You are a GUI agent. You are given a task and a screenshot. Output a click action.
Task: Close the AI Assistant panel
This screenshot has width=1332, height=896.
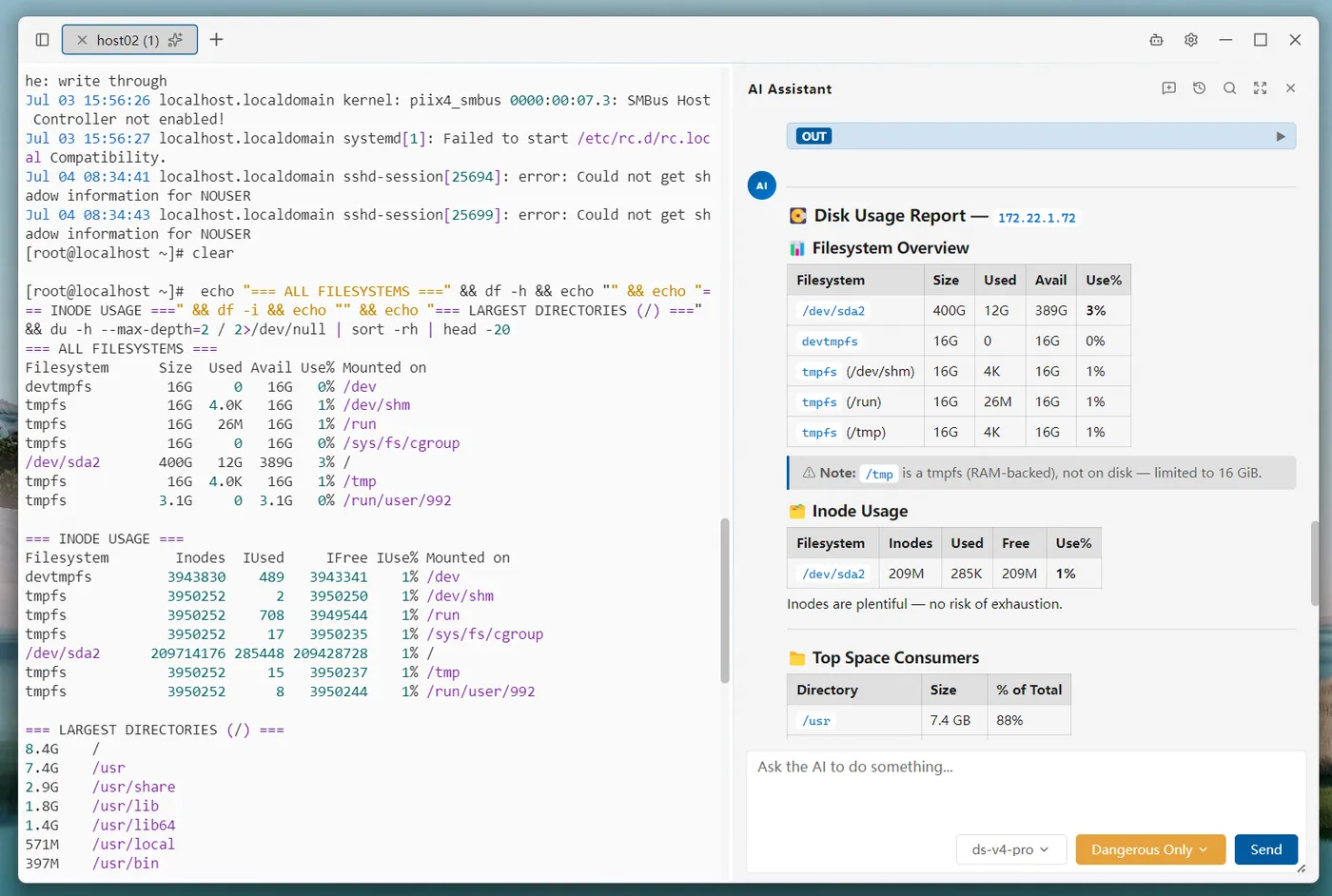click(x=1290, y=88)
